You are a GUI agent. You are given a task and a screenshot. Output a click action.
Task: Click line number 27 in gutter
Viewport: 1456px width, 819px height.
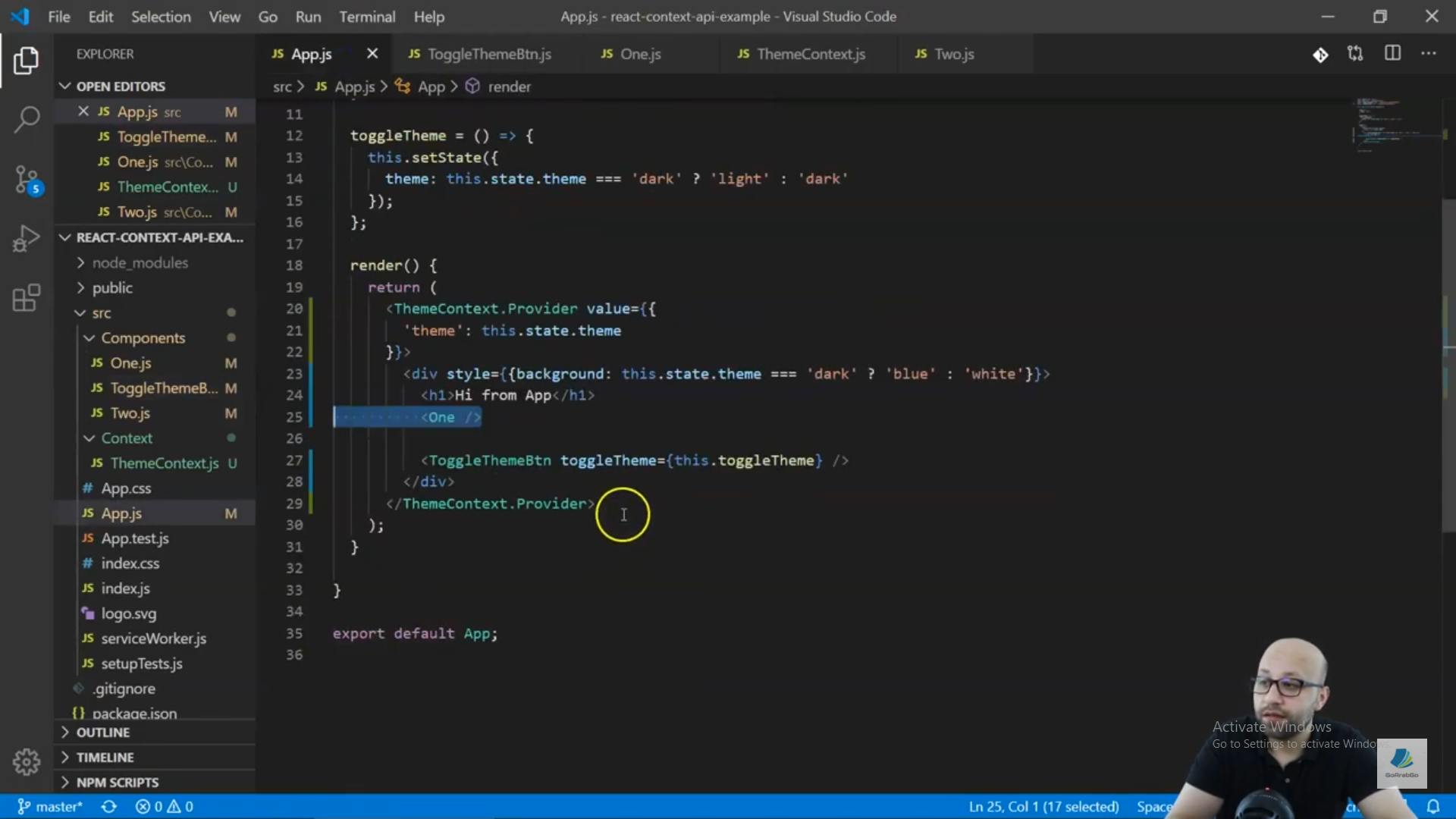294,460
